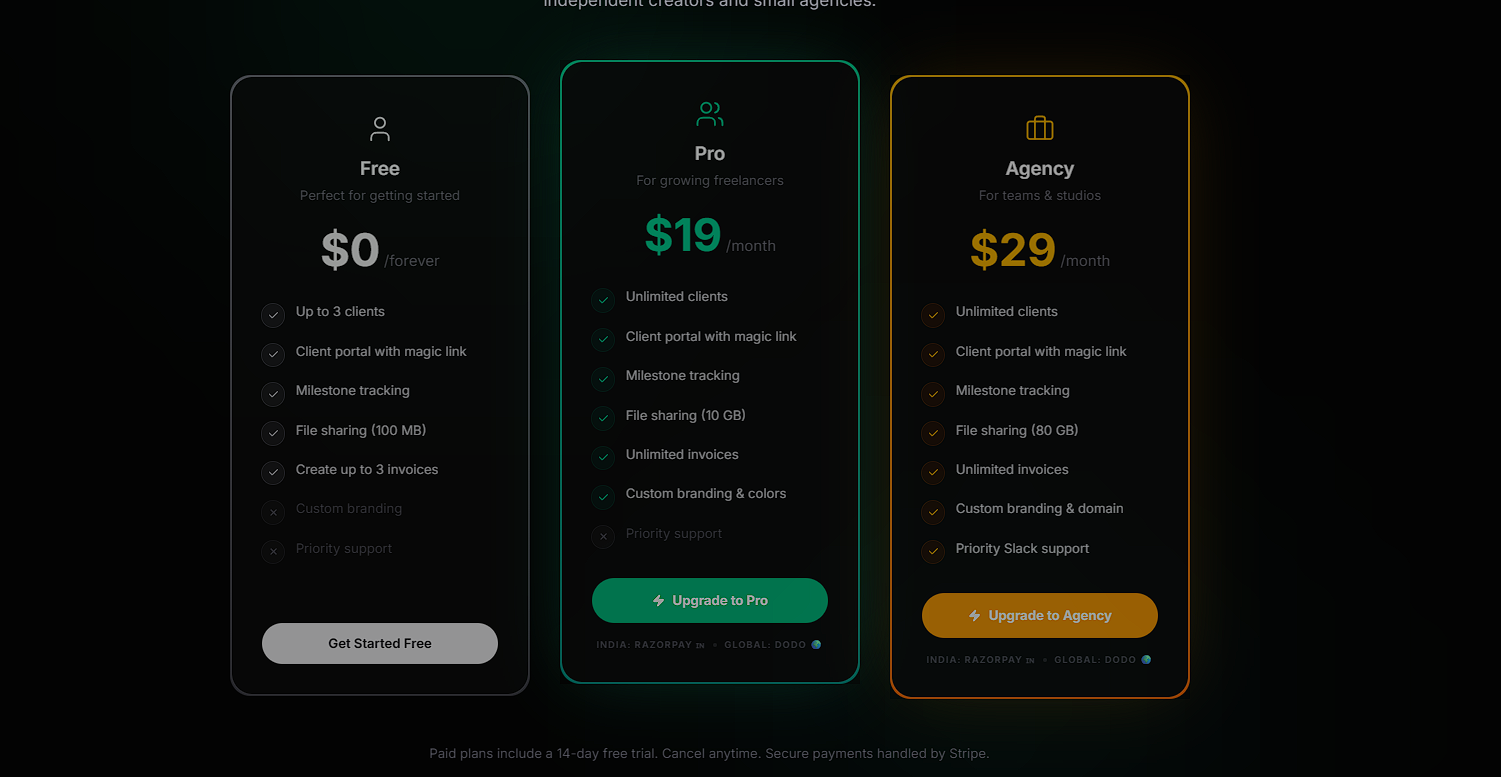The width and height of the screenshot is (1501, 777).
Task: Click the X icon beside Priority support in Pro
Action: 603,537
